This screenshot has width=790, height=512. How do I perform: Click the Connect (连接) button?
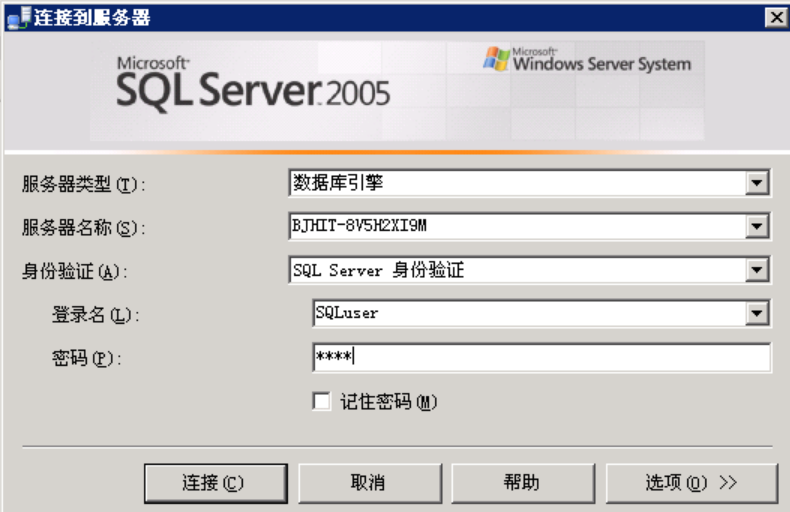coord(216,483)
